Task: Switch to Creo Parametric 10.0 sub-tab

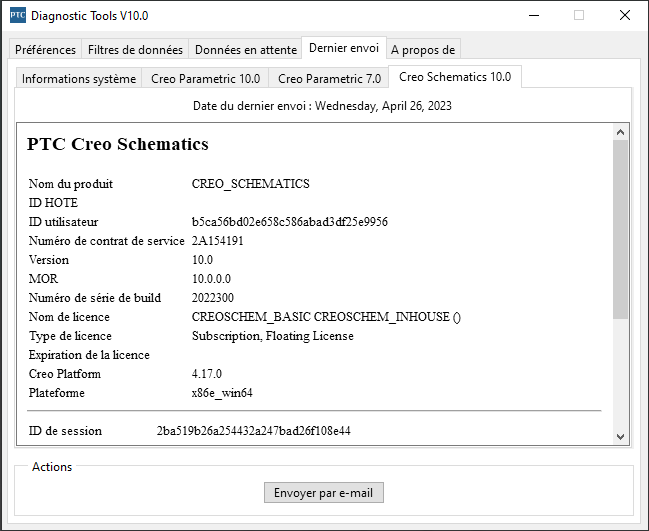Action: tap(206, 79)
